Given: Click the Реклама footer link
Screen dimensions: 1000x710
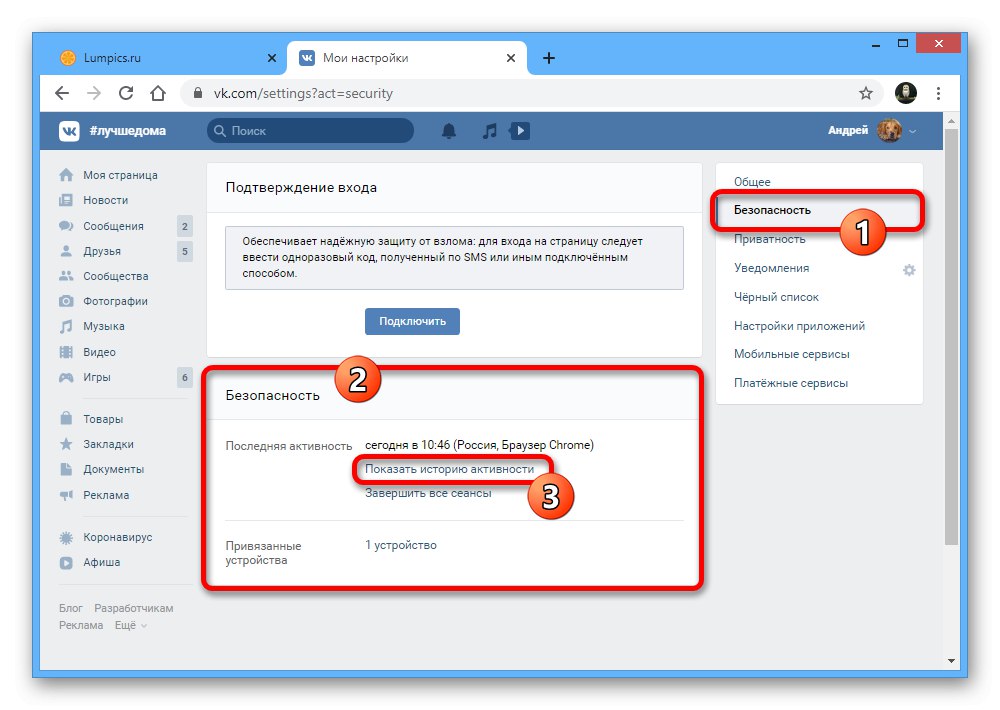Looking at the screenshot, I should click(x=81, y=625).
